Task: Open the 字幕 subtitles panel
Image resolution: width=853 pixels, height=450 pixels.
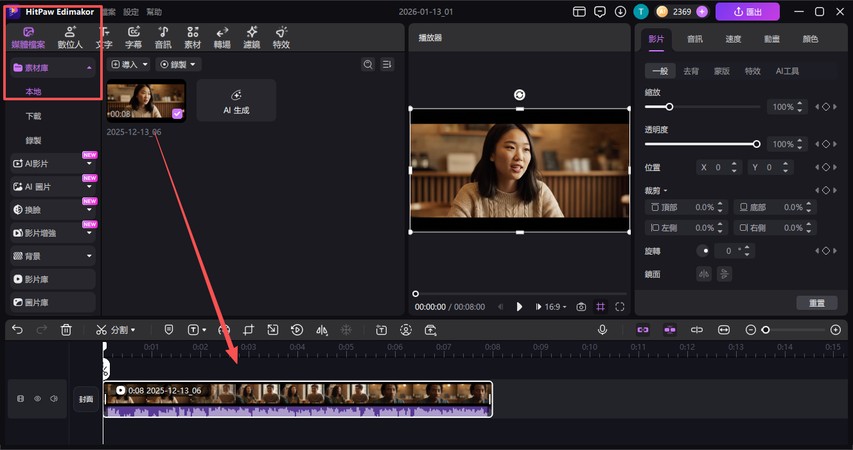Action: coord(133,38)
